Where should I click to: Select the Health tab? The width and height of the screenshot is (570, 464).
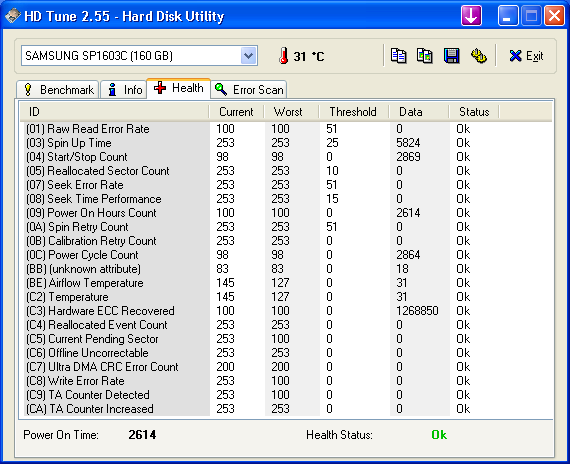coord(178,88)
